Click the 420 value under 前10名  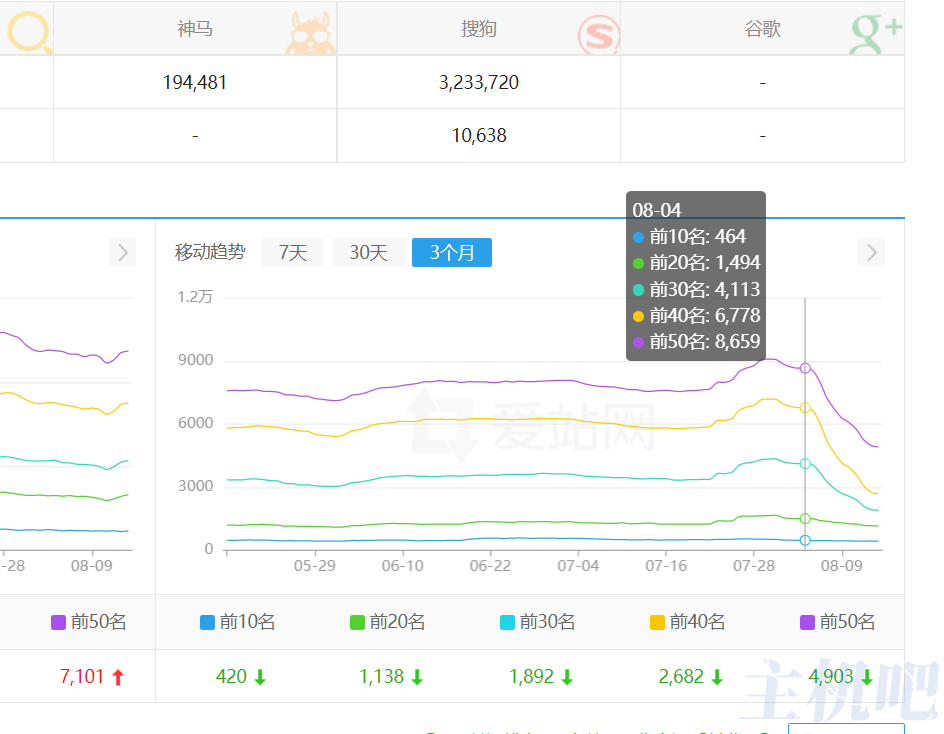click(x=231, y=676)
